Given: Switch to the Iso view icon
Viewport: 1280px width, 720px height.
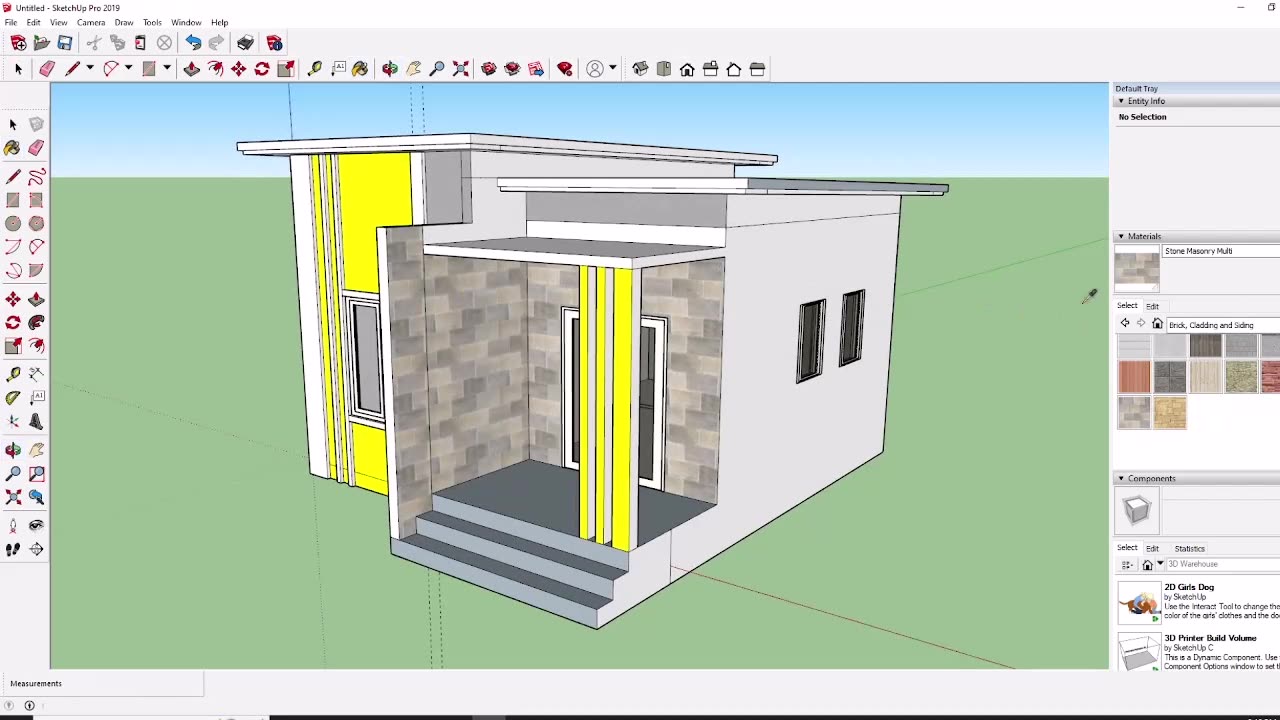Looking at the screenshot, I should 640,69.
